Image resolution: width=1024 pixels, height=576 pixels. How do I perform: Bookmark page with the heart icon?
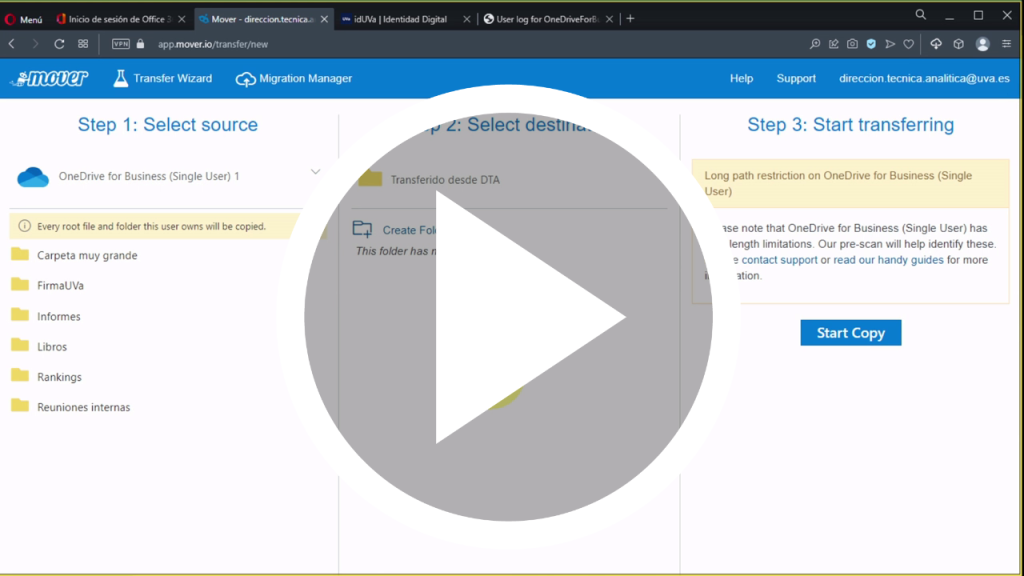(908, 44)
